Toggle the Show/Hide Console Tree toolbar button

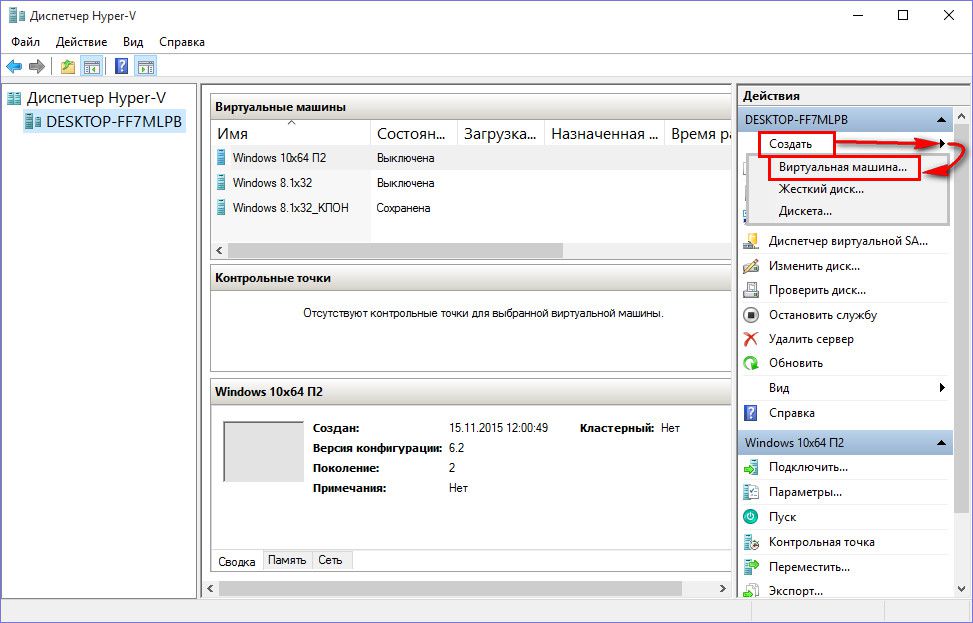(x=92, y=67)
